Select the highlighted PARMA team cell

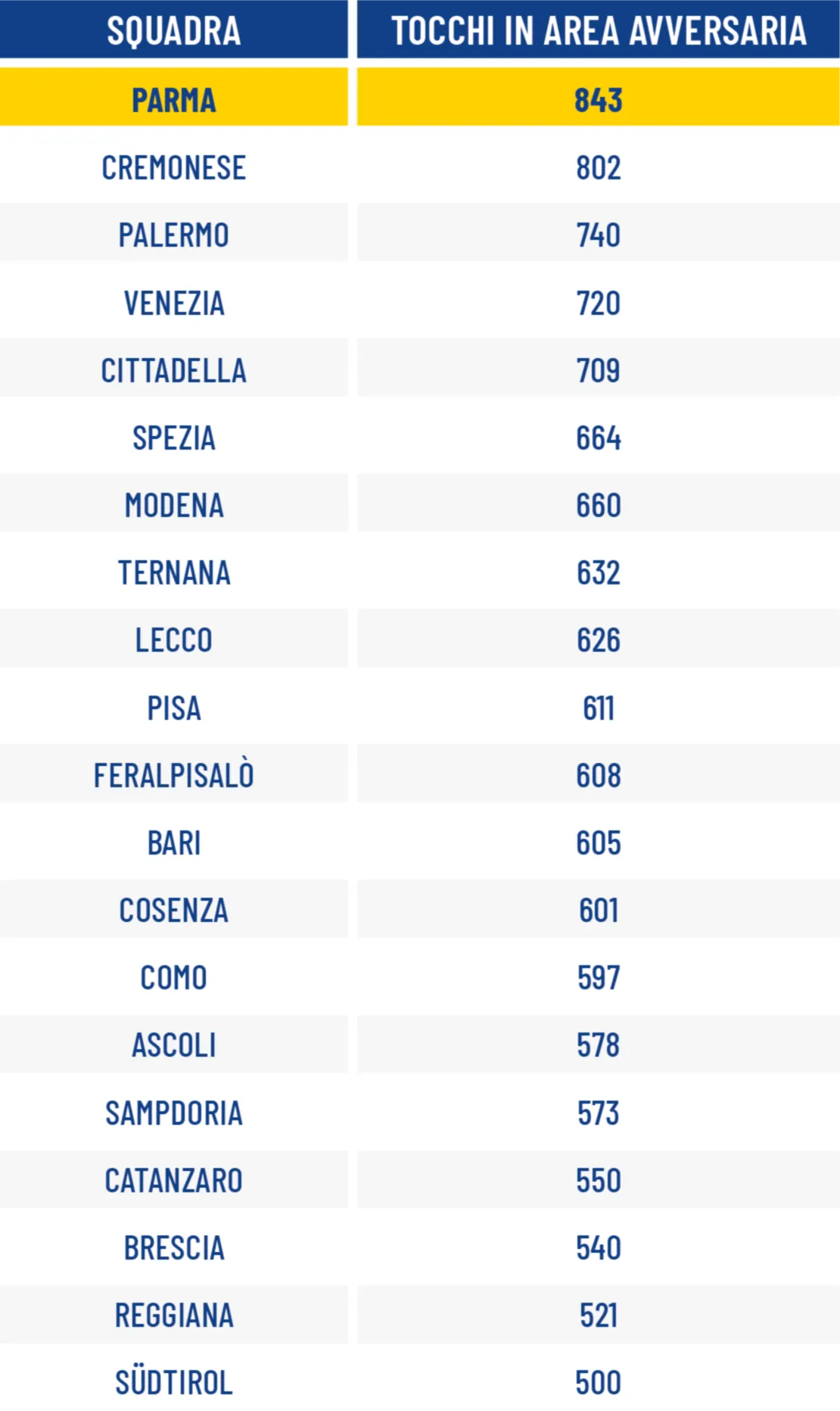173,97
